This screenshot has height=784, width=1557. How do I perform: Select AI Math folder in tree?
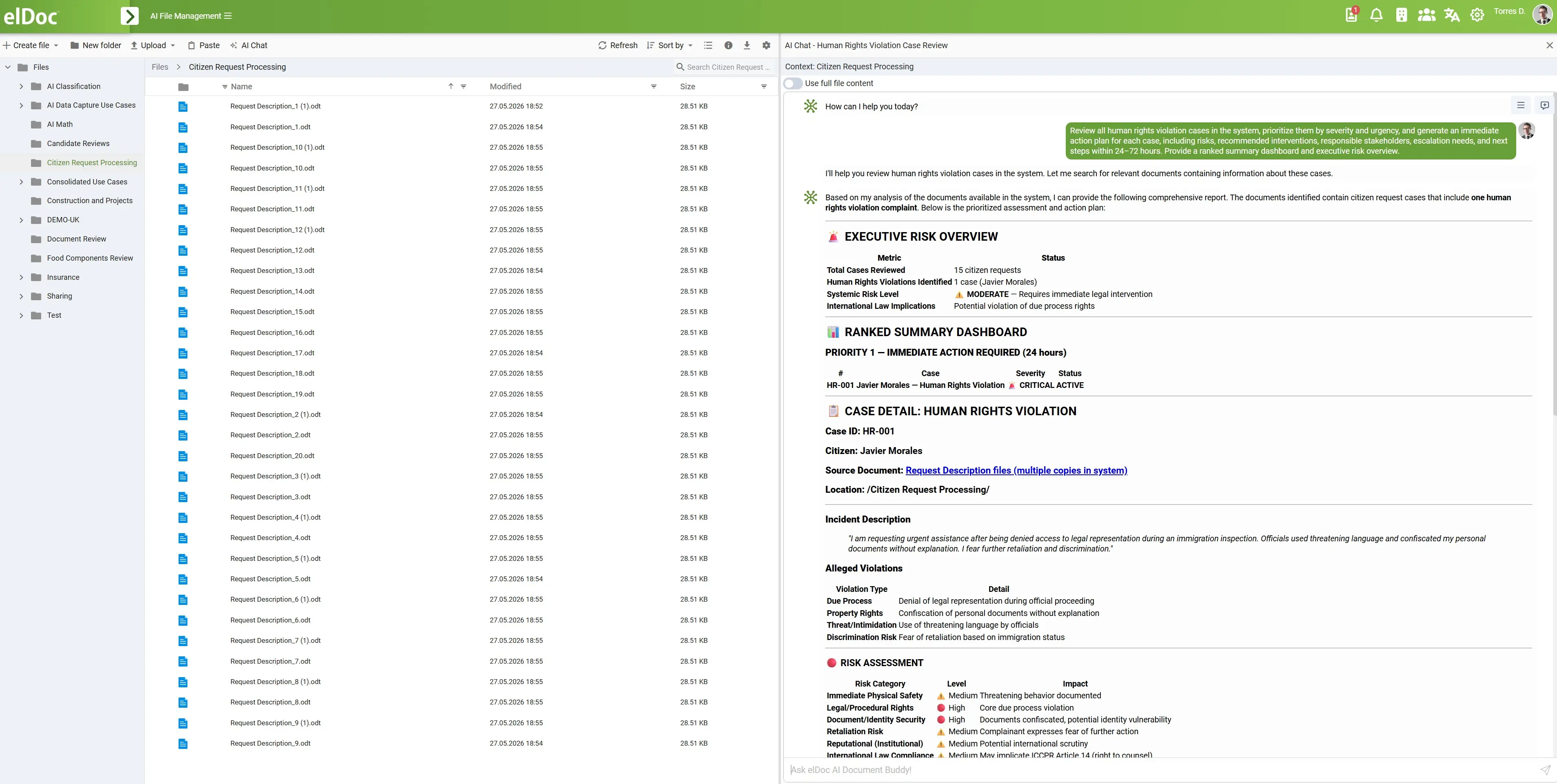coord(60,124)
